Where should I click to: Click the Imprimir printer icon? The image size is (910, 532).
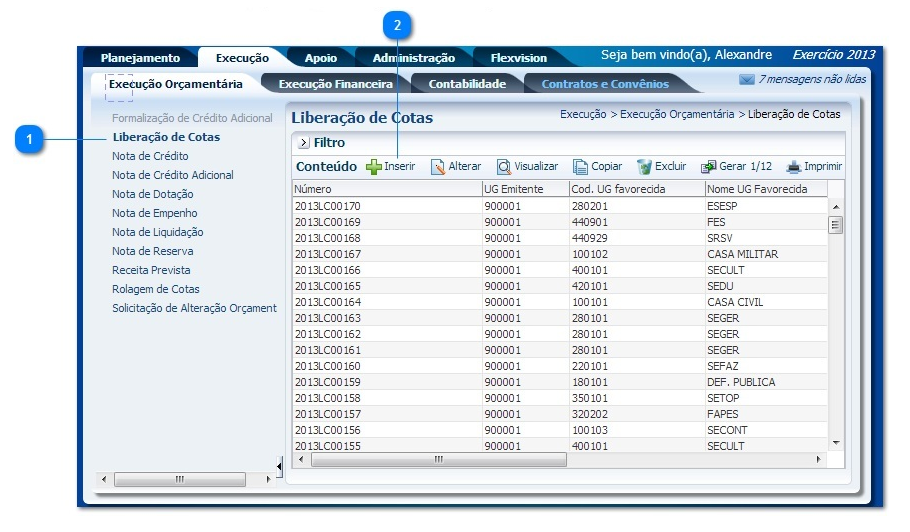point(794,167)
